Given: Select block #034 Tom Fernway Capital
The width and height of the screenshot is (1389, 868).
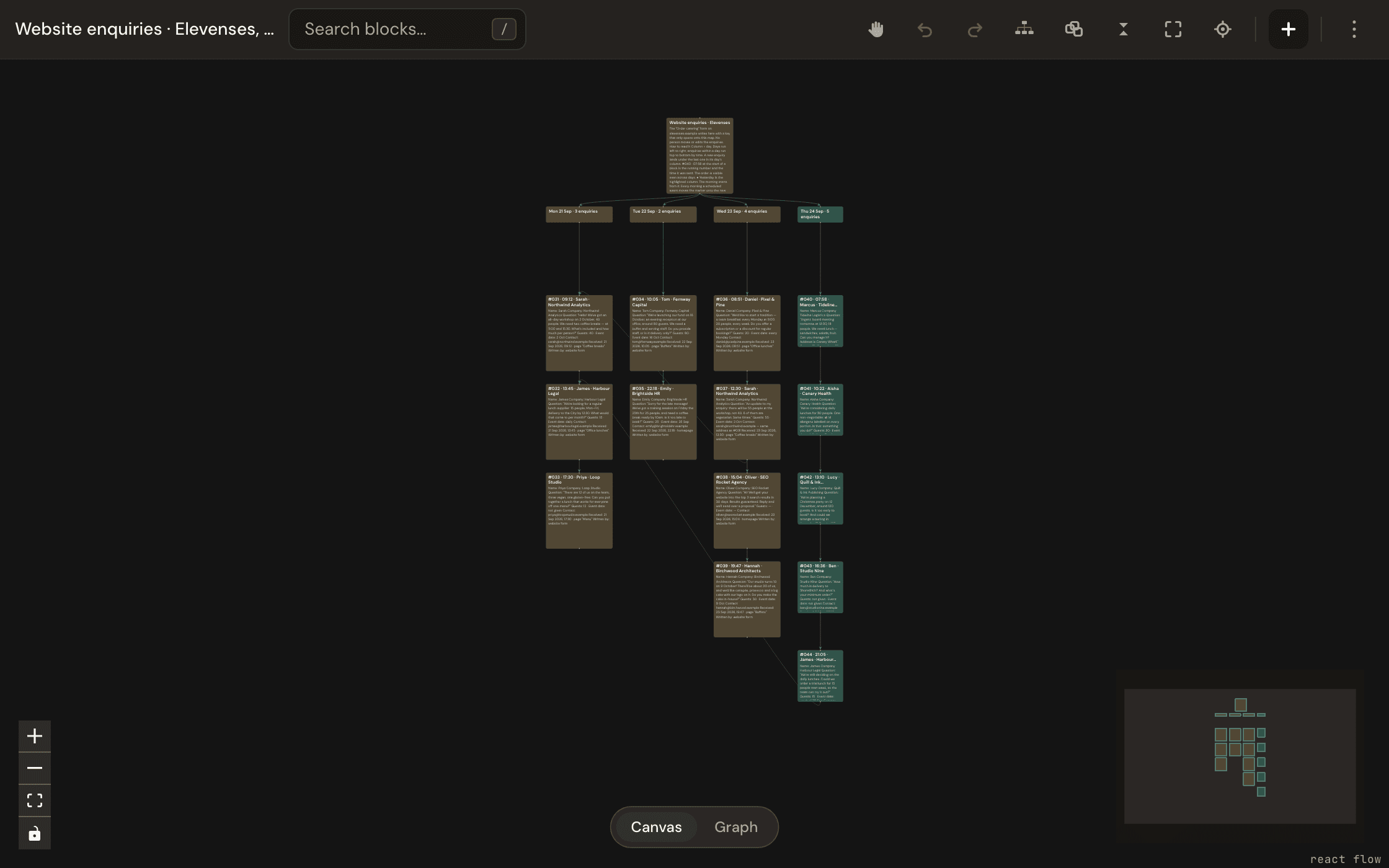Looking at the screenshot, I should pos(663,333).
